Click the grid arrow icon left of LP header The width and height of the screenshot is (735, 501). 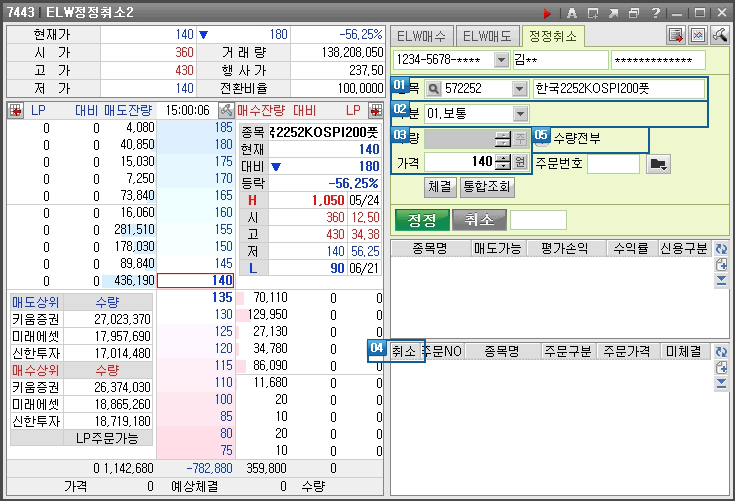(15, 111)
